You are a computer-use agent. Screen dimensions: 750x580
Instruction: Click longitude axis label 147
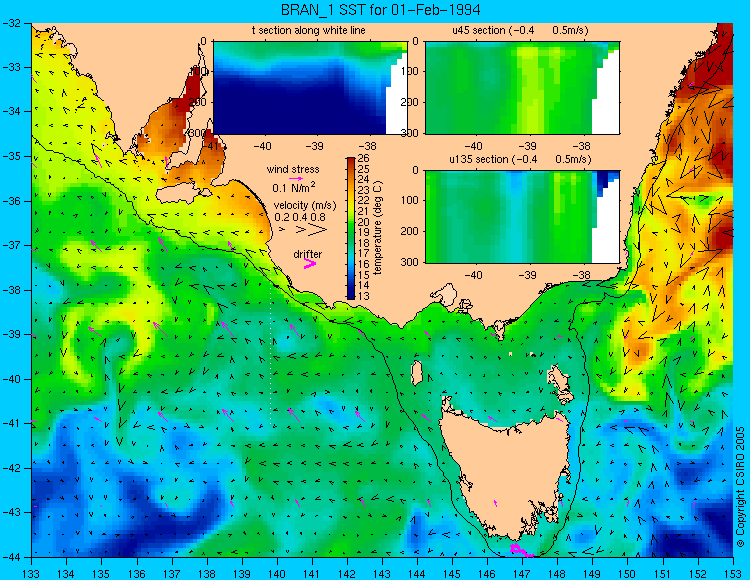(522, 573)
